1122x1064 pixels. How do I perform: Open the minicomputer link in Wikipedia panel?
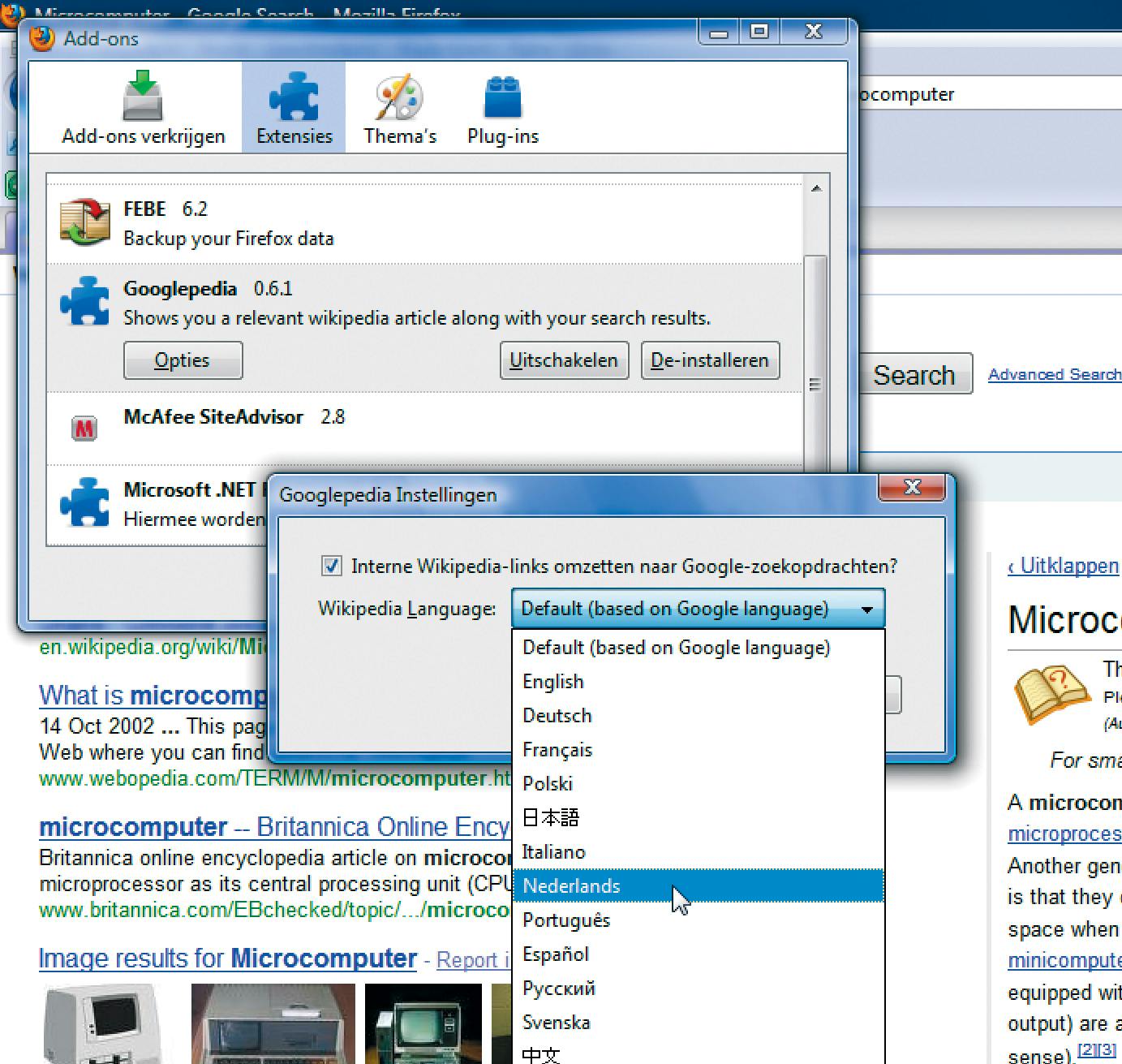(1064, 961)
